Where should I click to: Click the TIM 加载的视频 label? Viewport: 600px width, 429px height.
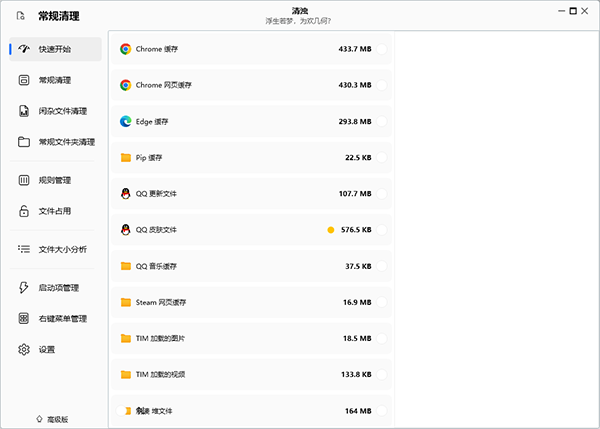(160, 375)
